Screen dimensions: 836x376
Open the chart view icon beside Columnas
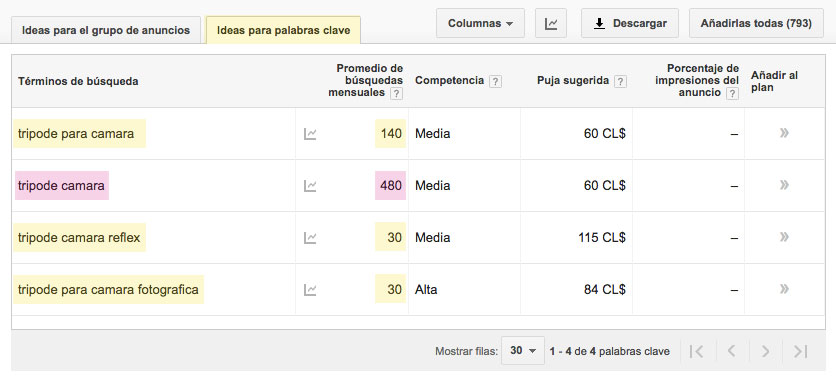(551, 23)
